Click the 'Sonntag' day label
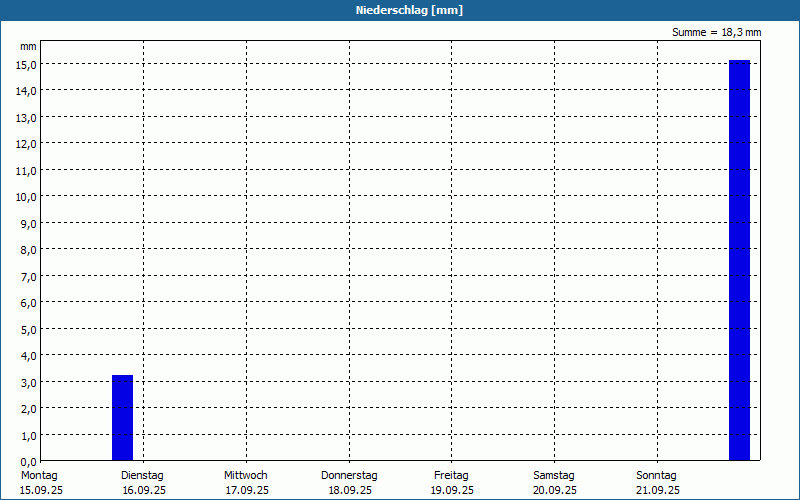The image size is (800, 500). tap(656, 475)
